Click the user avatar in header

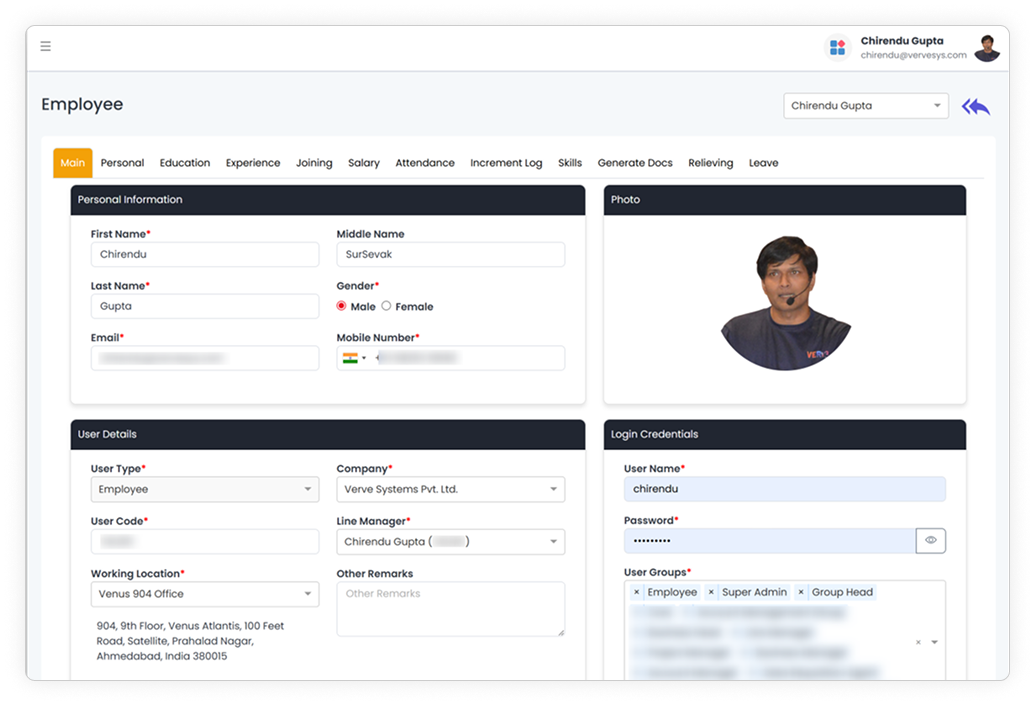tap(987, 48)
